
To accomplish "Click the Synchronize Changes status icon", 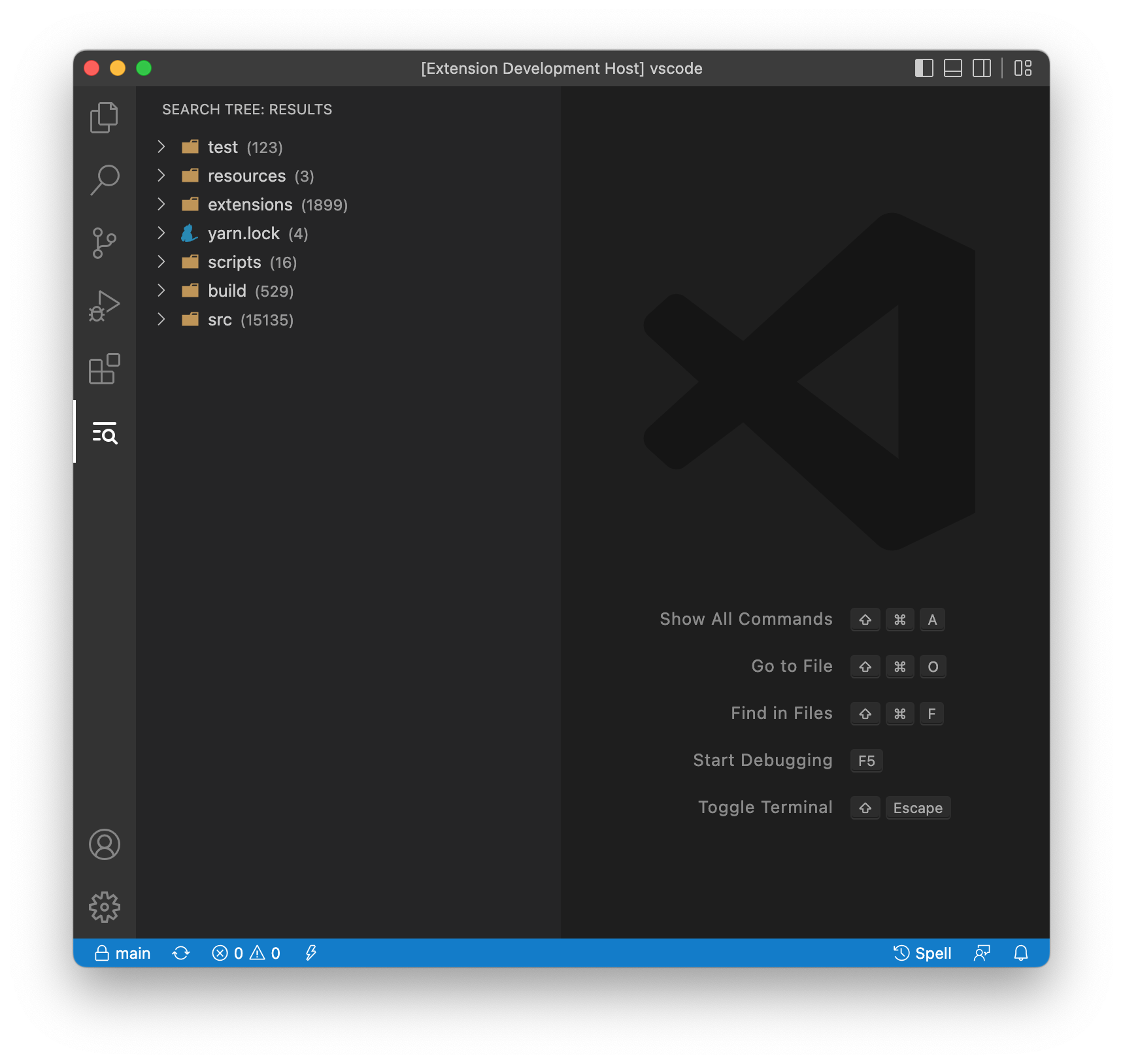I will [x=181, y=953].
